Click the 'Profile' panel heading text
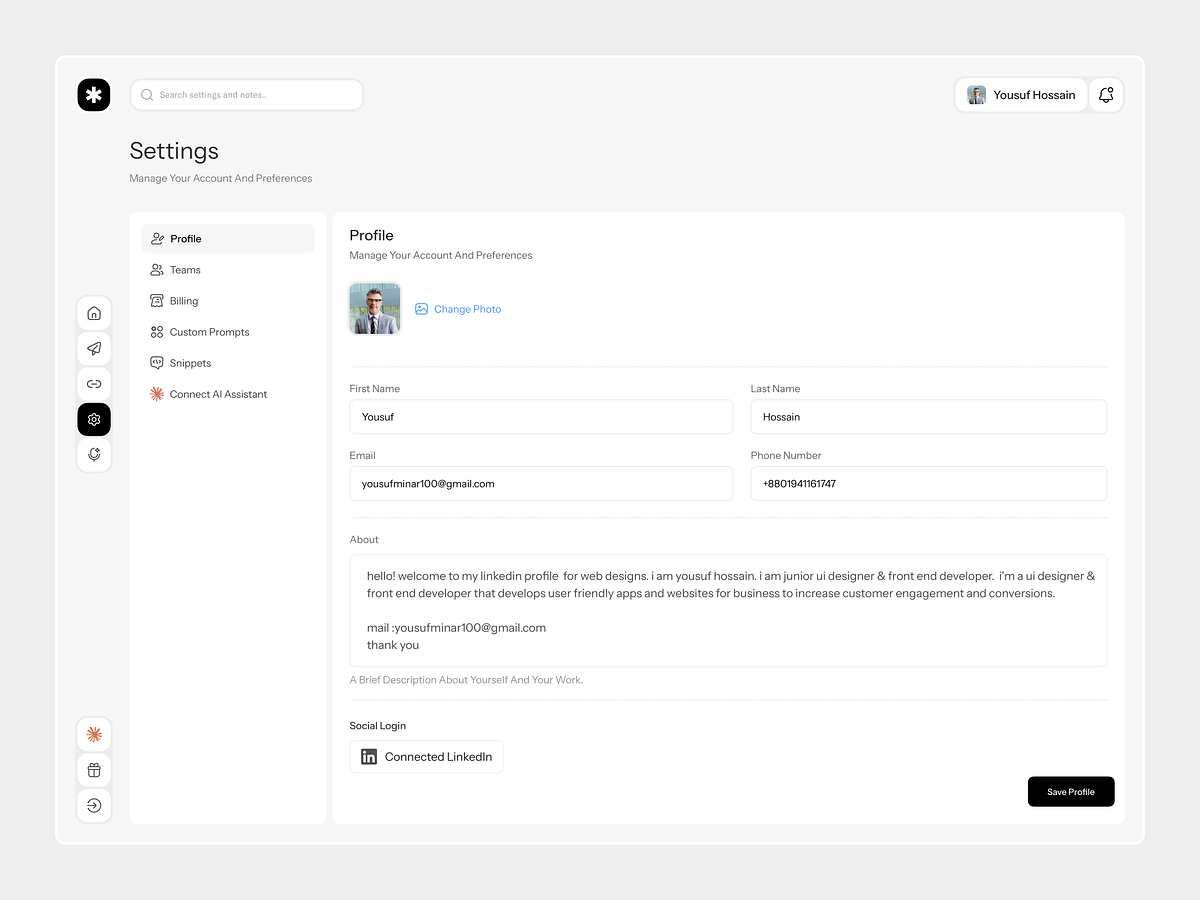 371,236
